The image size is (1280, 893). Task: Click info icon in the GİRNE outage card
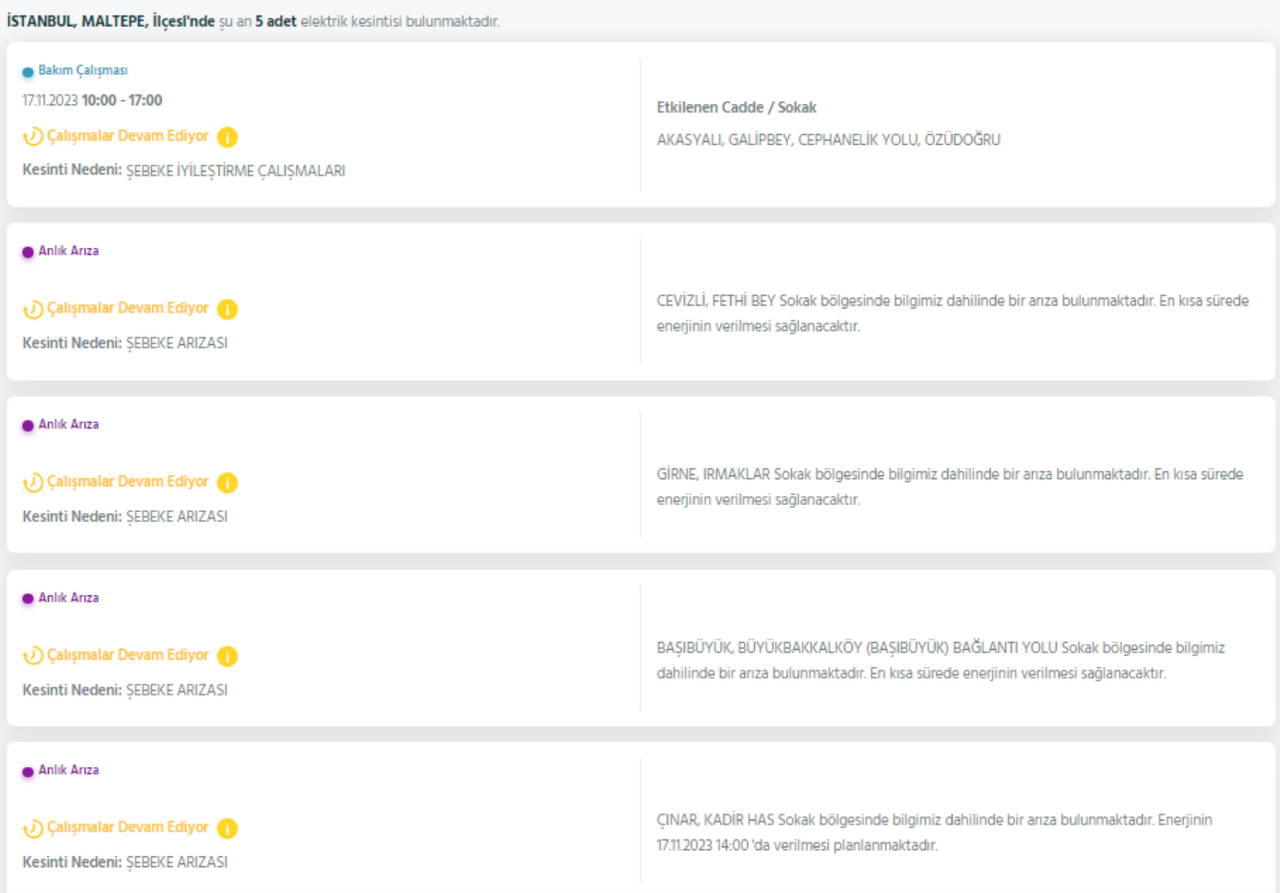pyautogui.click(x=227, y=483)
